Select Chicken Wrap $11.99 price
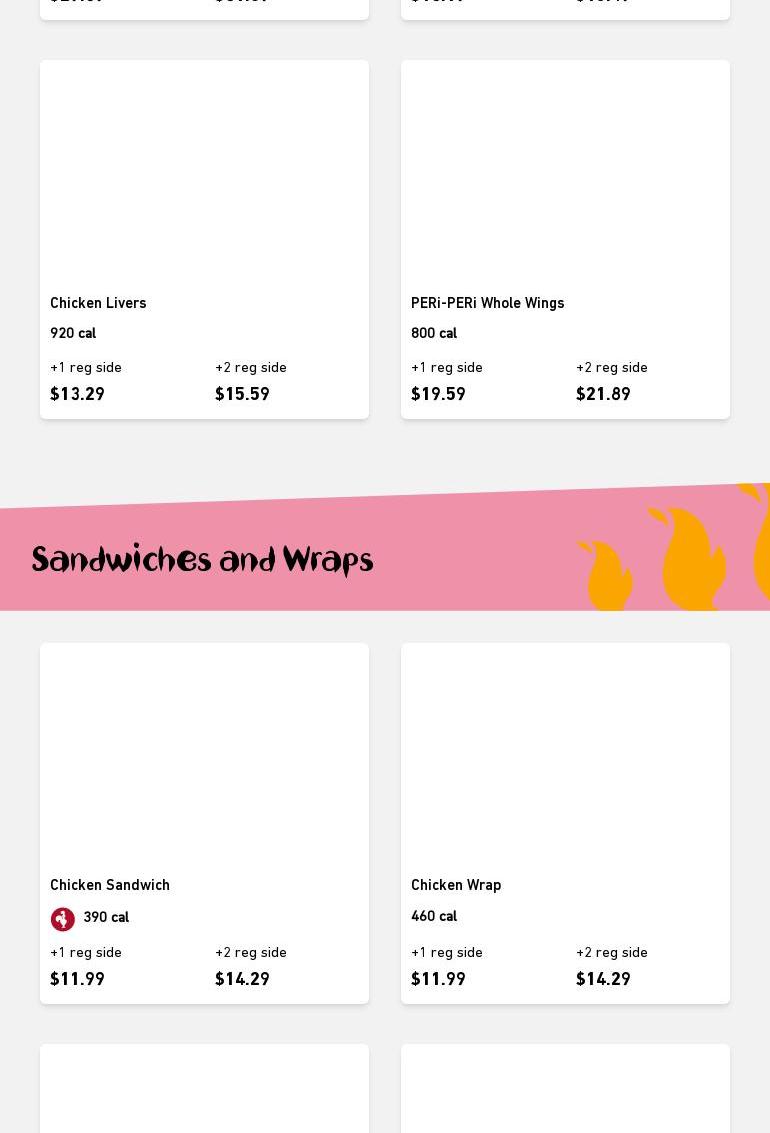The height and width of the screenshot is (1133, 770). pyautogui.click(x=438, y=979)
